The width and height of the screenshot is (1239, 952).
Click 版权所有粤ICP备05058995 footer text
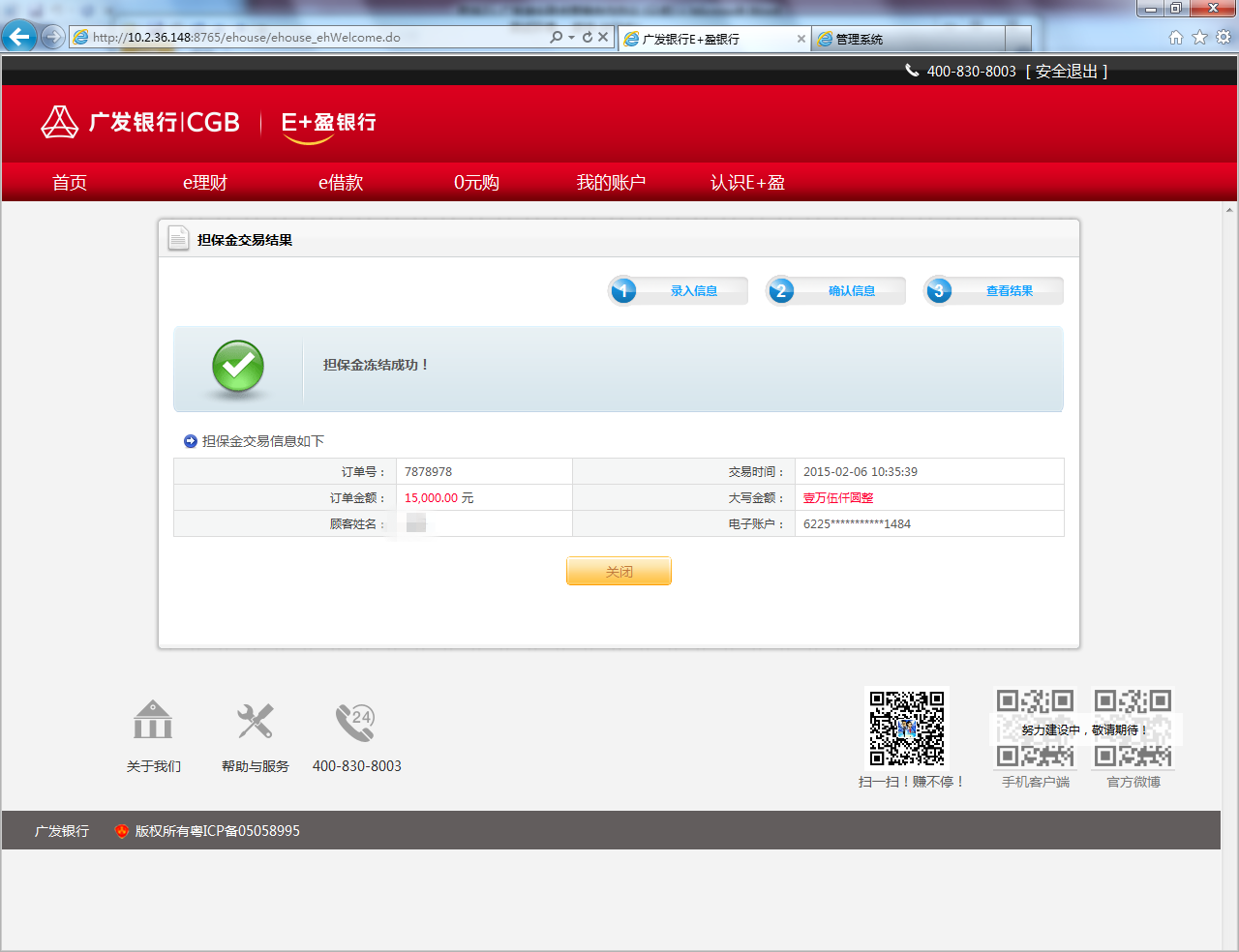click(218, 831)
